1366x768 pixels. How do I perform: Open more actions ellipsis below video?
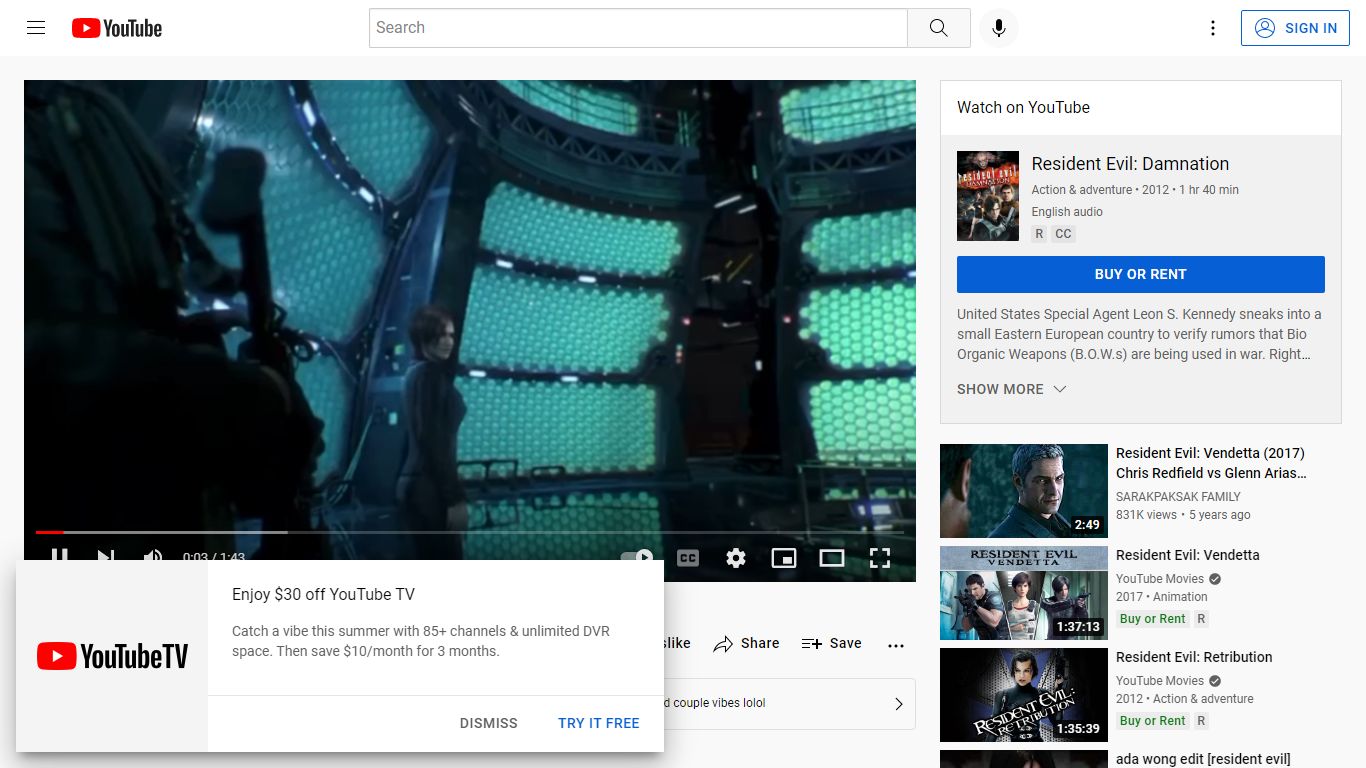coord(896,645)
